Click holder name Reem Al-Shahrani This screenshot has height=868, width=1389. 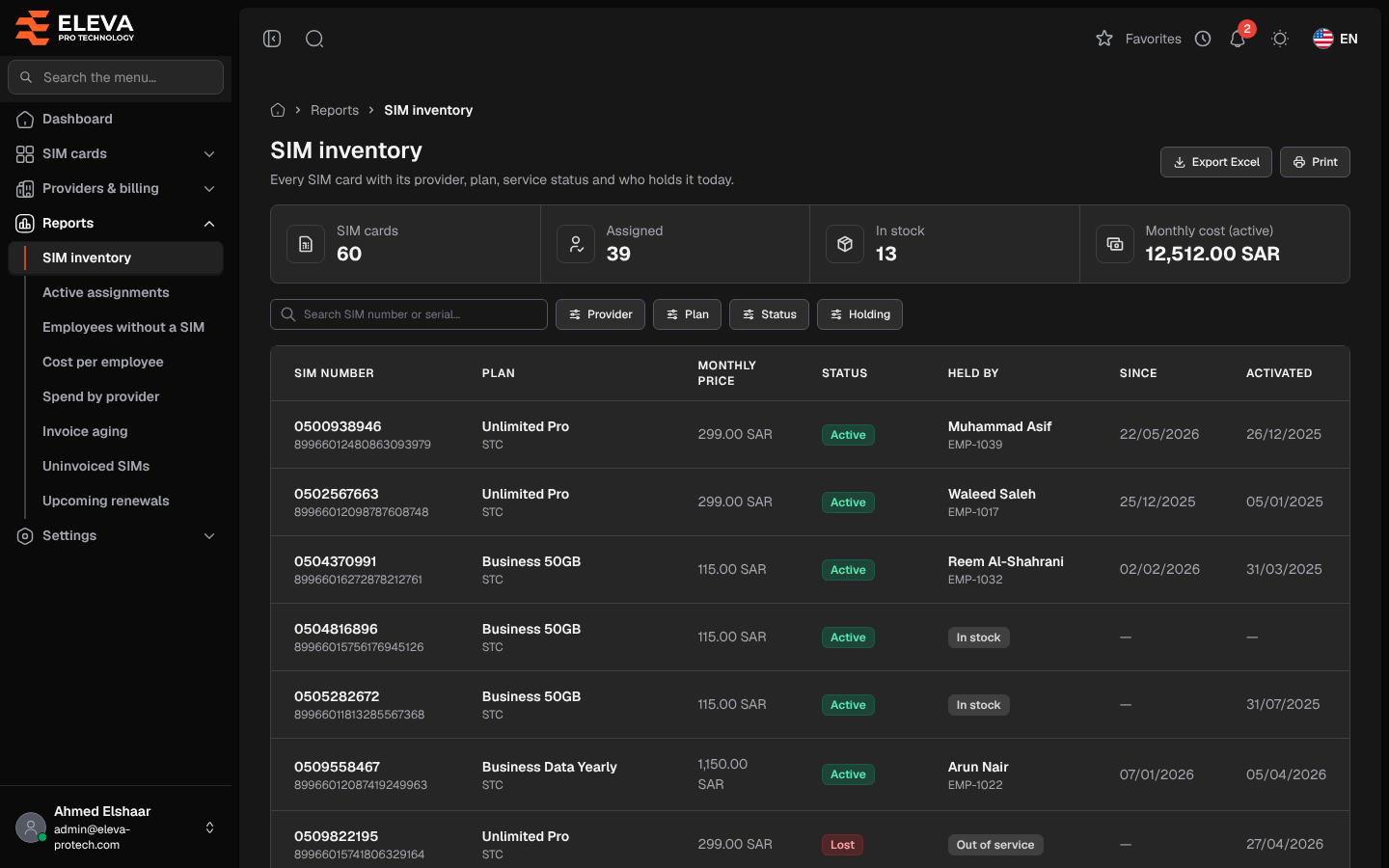pyautogui.click(x=1006, y=561)
